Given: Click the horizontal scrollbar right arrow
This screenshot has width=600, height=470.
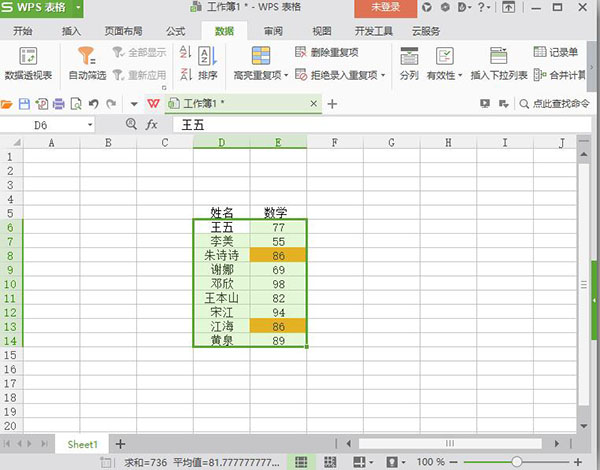Looking at the screenshot, I should 556,444.
